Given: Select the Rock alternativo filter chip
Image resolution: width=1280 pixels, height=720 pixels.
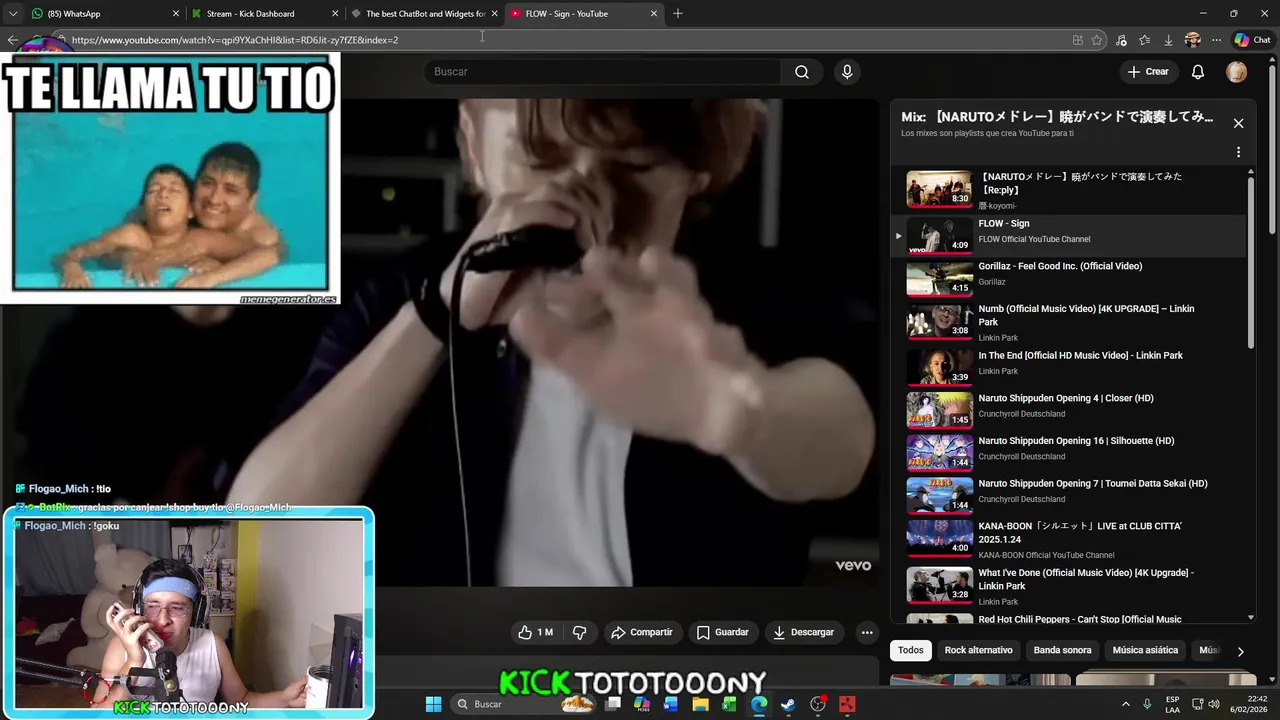Looking at the screenshot, I should coord(978,650).
